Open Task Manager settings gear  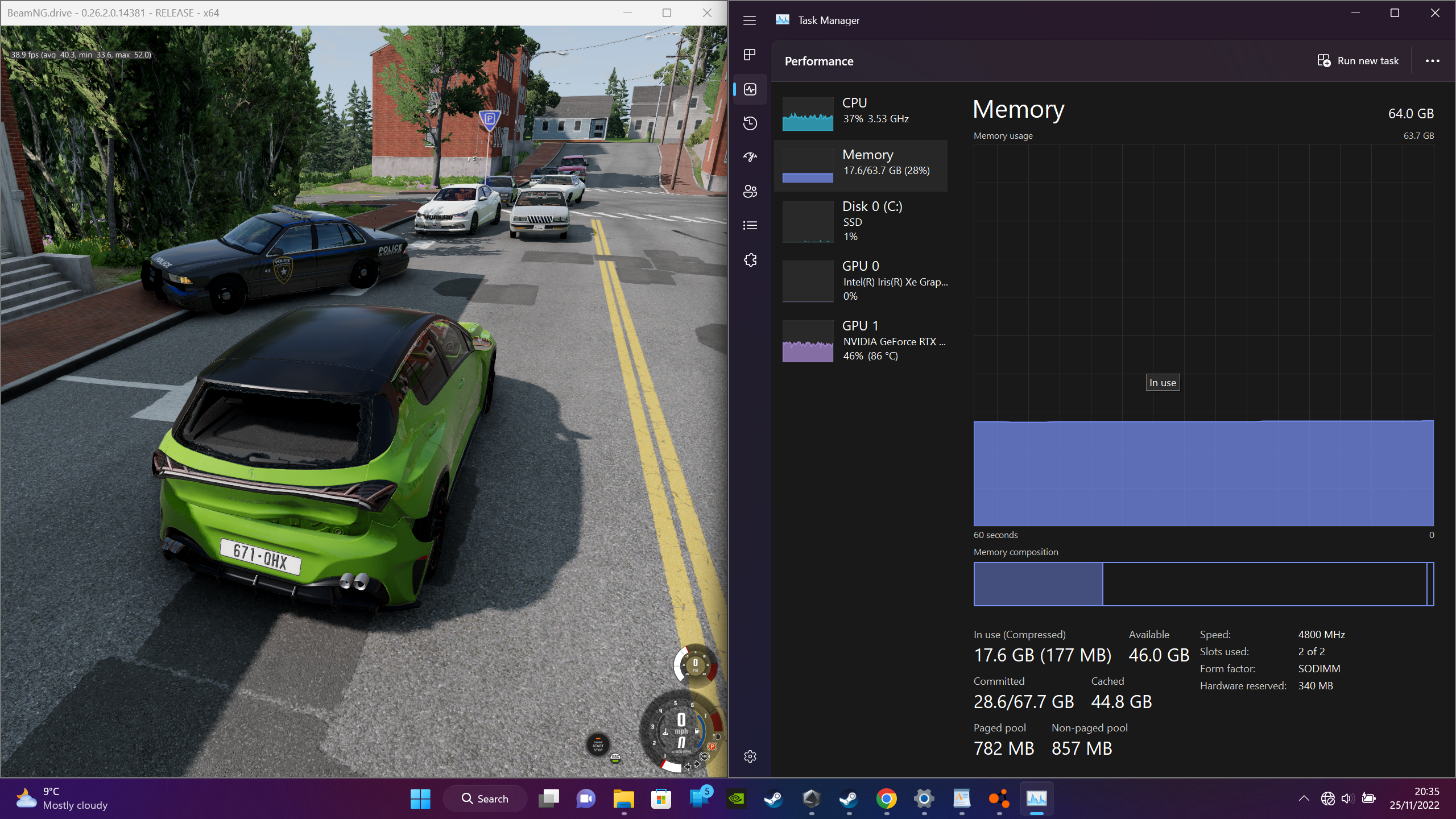(750, 756)
